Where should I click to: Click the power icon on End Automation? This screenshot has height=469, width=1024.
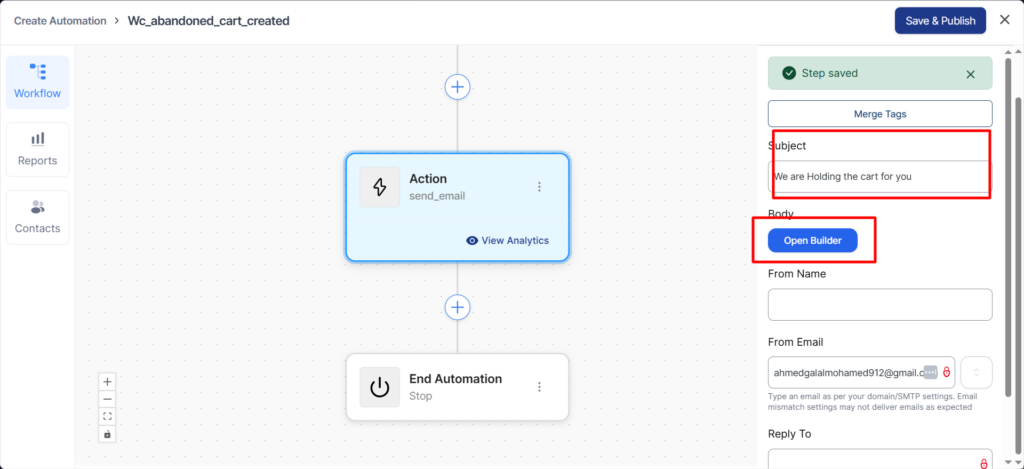click(380, 387)
